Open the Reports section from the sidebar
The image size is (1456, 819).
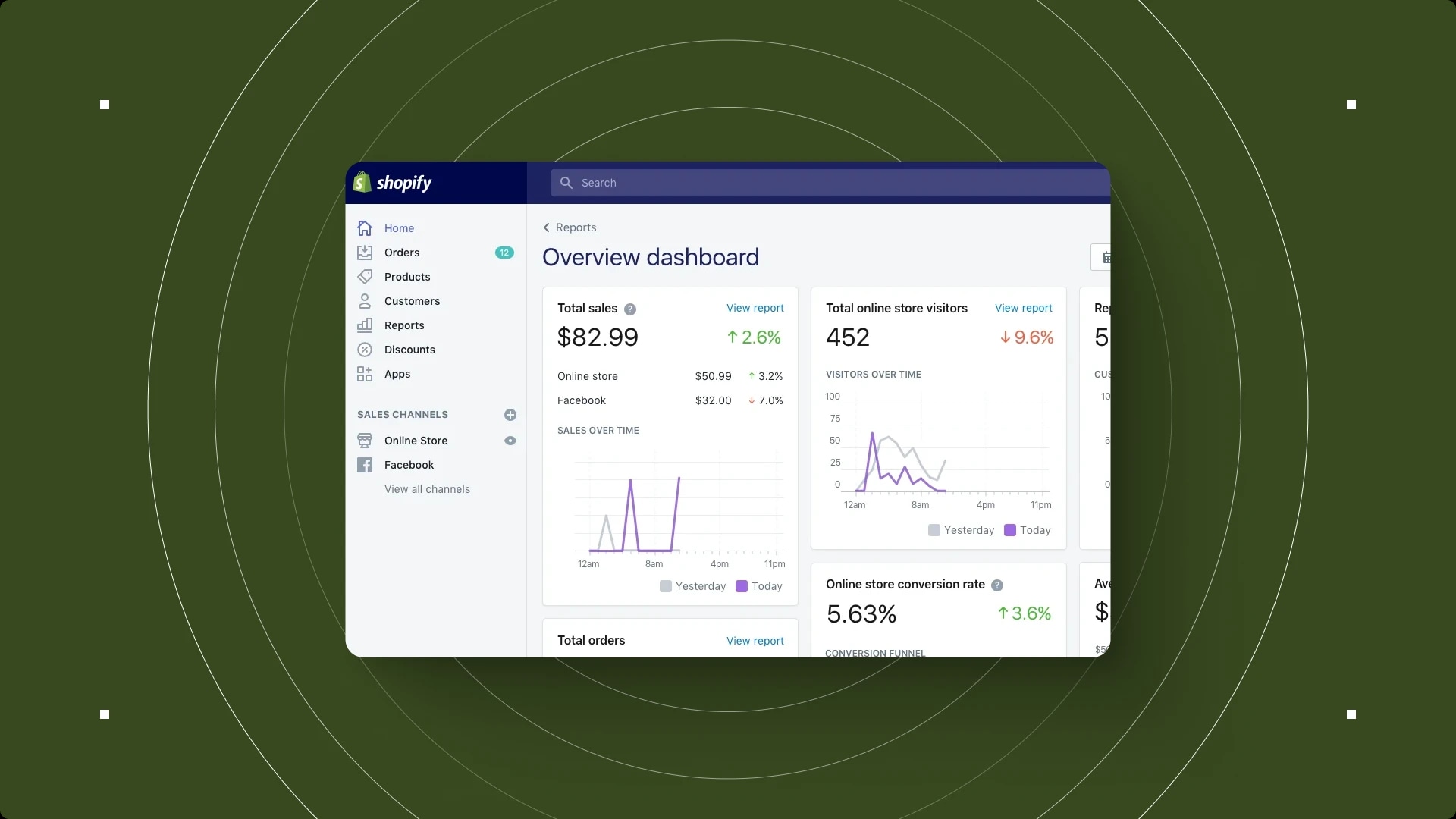[x=365, y=325]
